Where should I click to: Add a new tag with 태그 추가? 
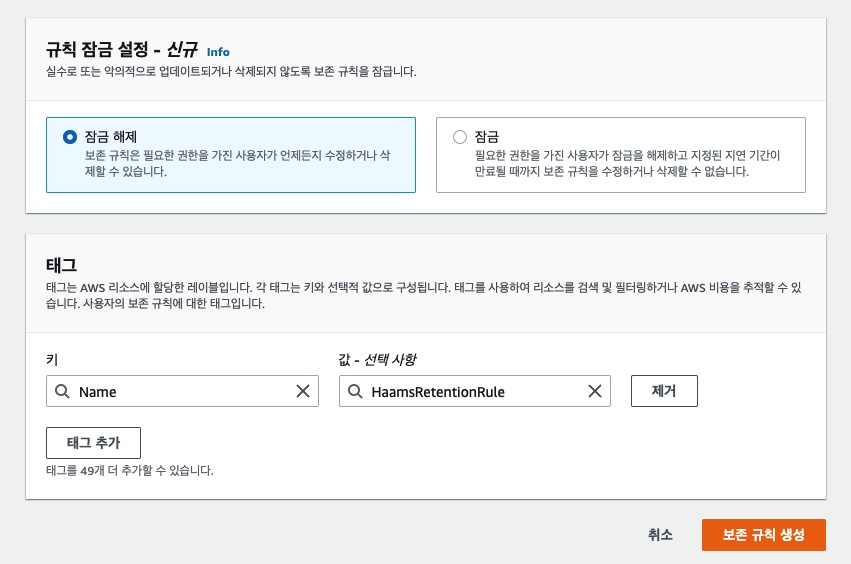93,443
